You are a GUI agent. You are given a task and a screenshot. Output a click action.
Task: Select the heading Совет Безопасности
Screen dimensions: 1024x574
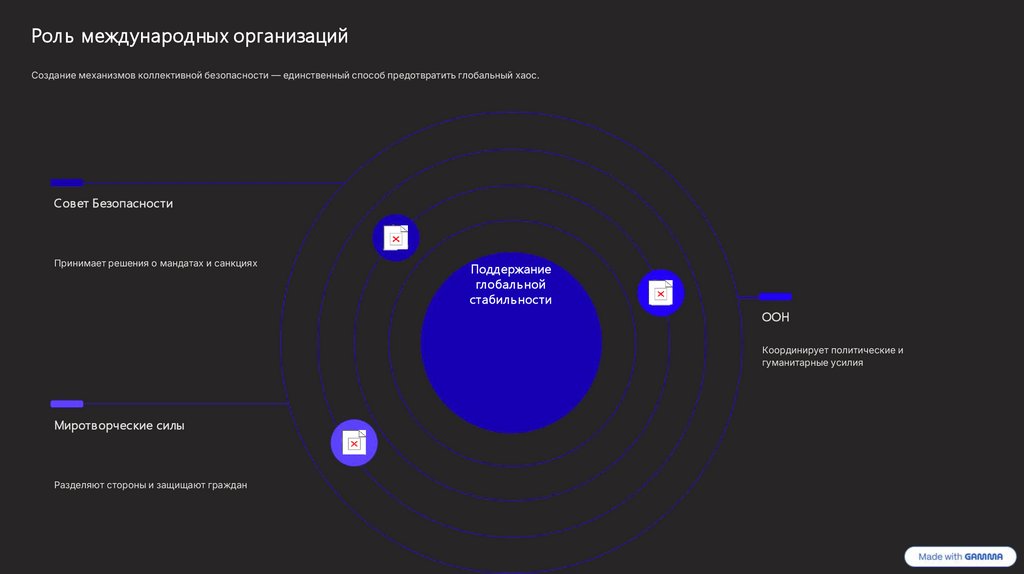click(113, 203)
